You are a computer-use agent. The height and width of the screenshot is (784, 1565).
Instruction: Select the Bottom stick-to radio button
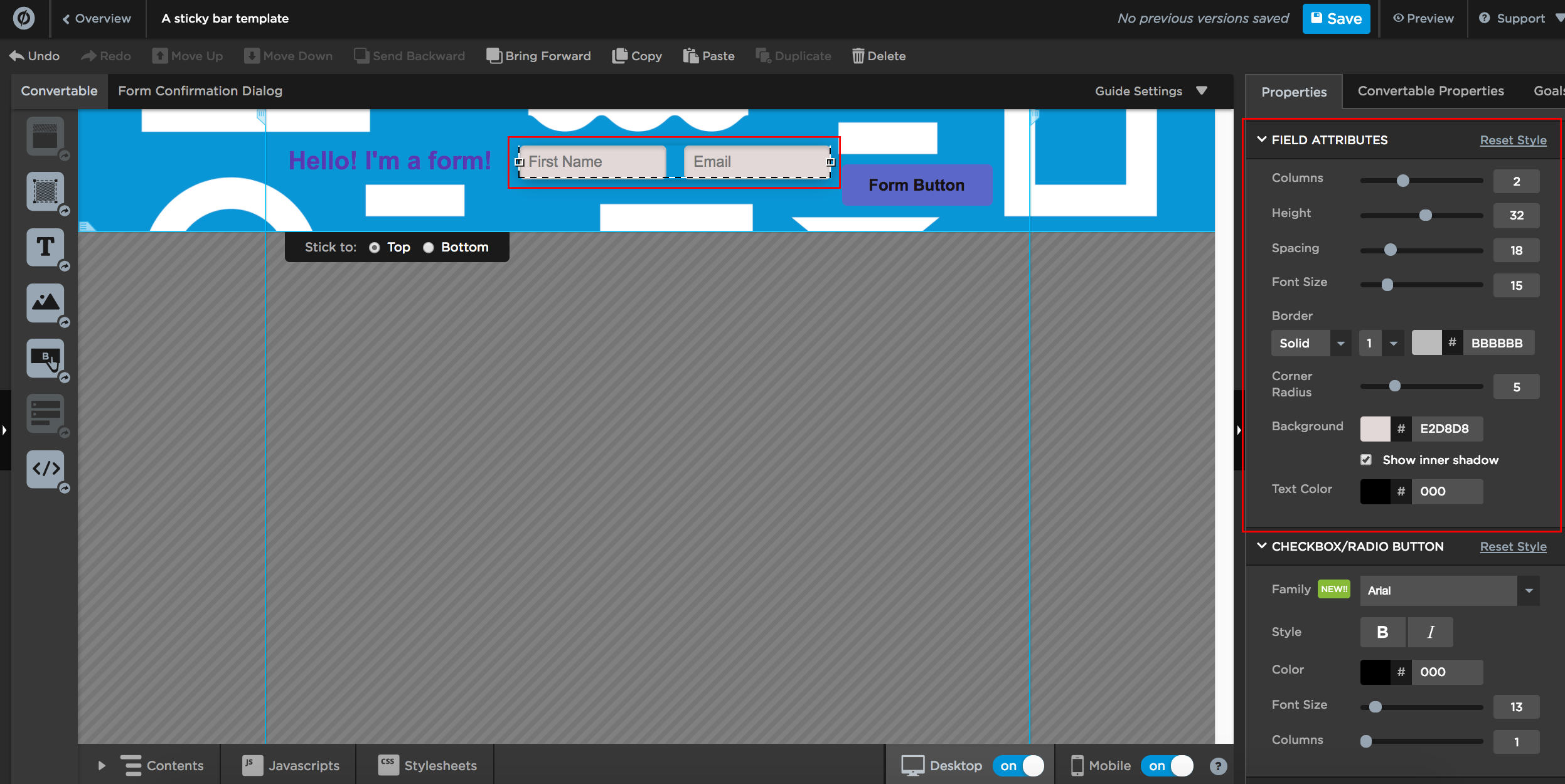coord(429,248)
